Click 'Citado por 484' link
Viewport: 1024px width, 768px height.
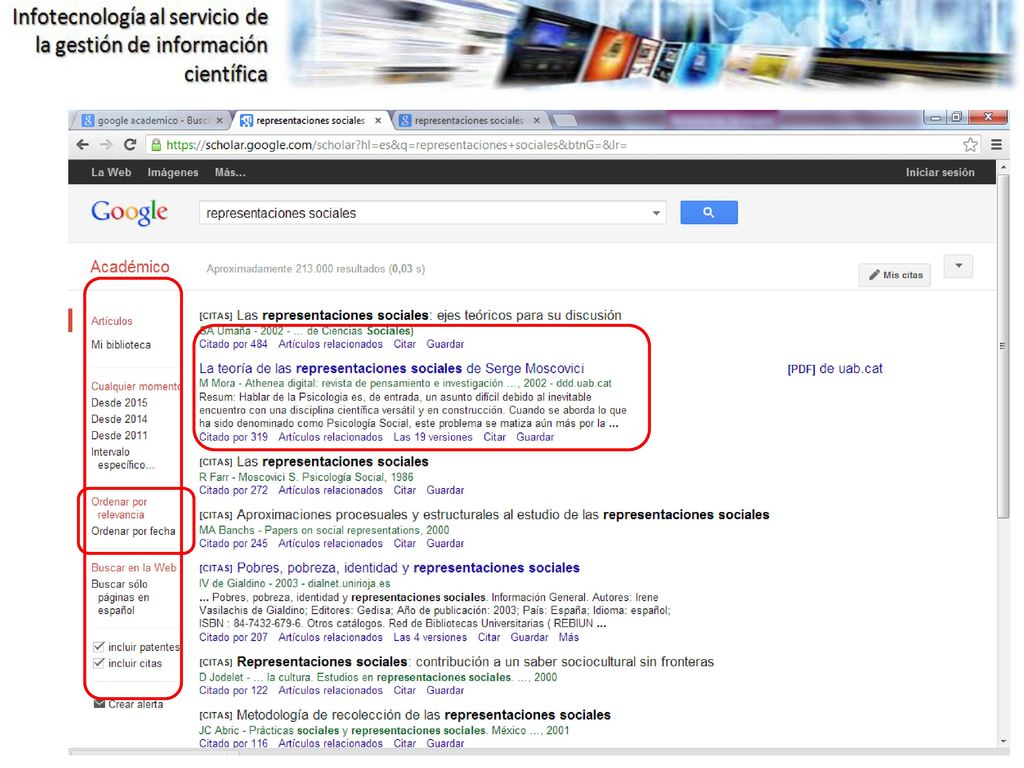pos(233,344)
